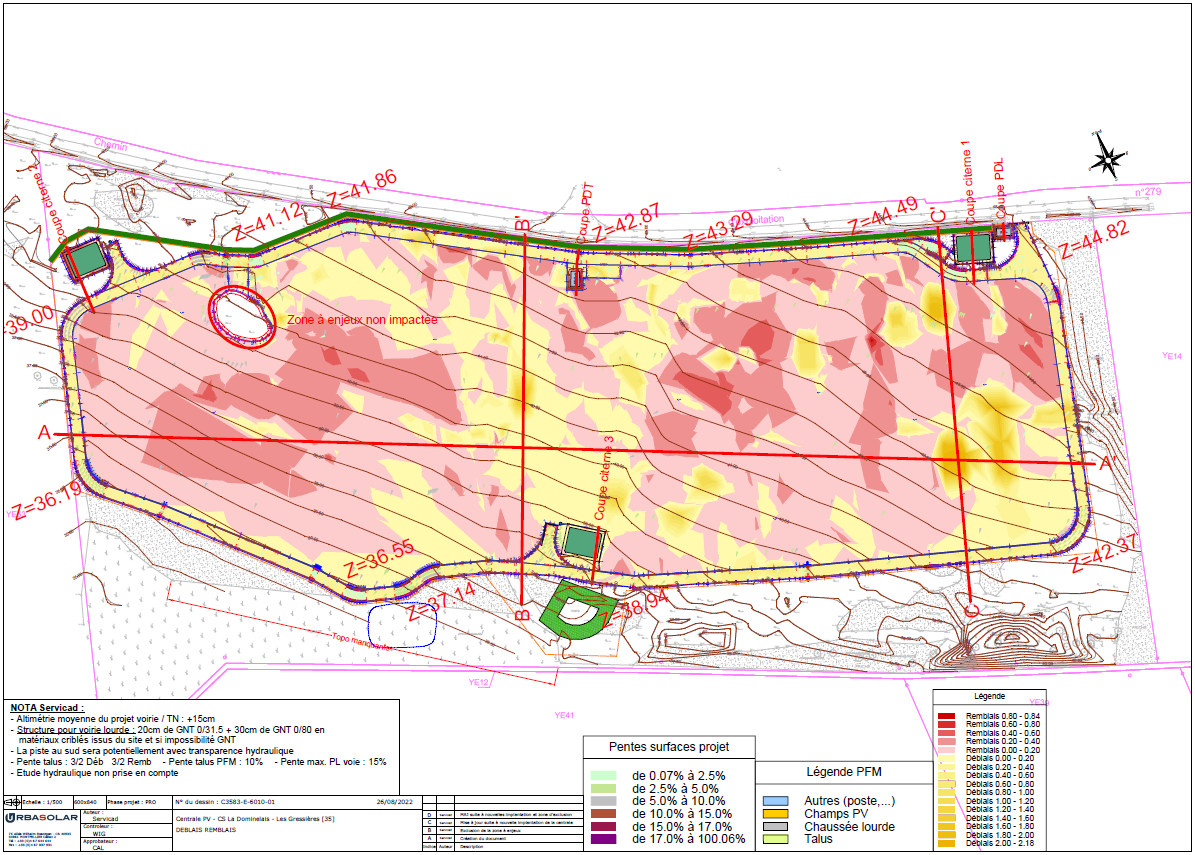This screenshot has width=1195, height=855.
Task: Click the 'Z=42.37' elevation label
Action: tap(1104, 553)
